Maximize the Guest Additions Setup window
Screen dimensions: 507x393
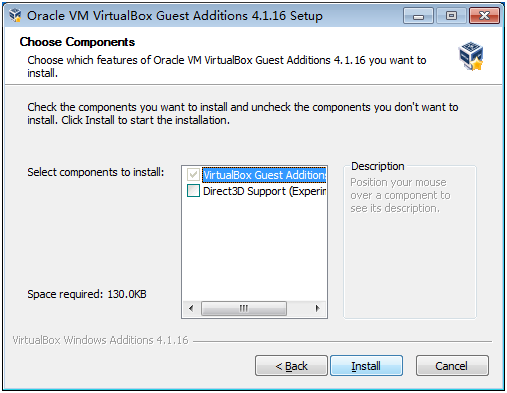pyautogui.click(x=451, y=16)
